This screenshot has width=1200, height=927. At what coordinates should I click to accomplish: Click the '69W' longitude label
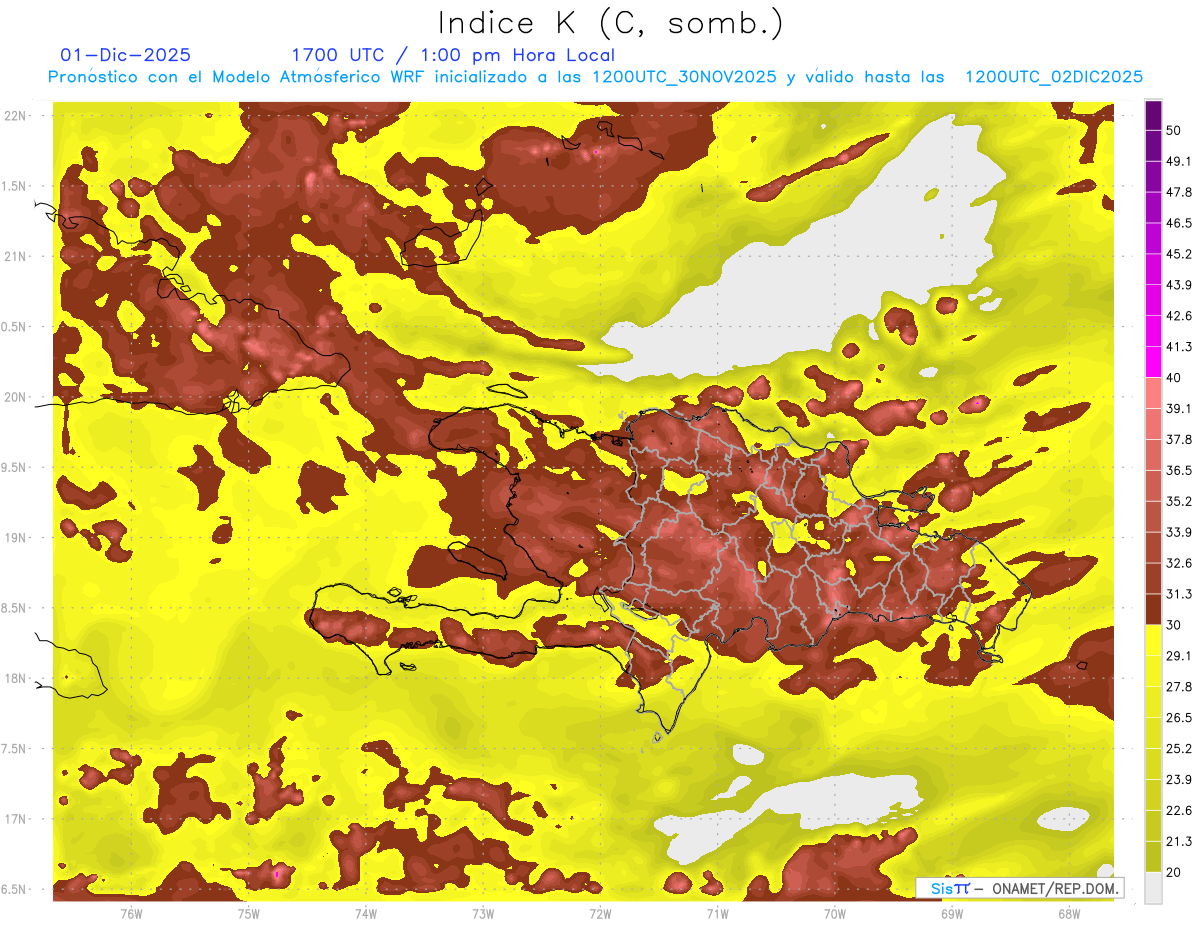(x=952, y=913)
